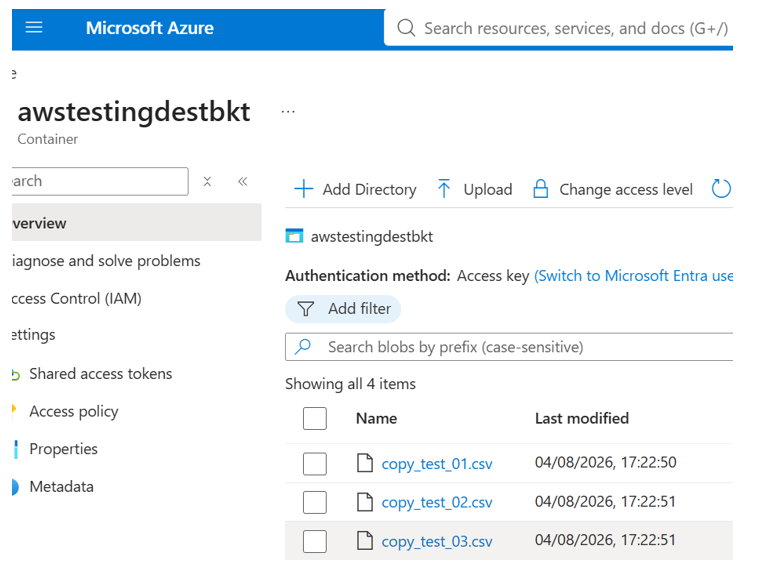This screenshot has width=775, height=585.
Task: Open Access Control (IAM)
Action: coord(77,298)
